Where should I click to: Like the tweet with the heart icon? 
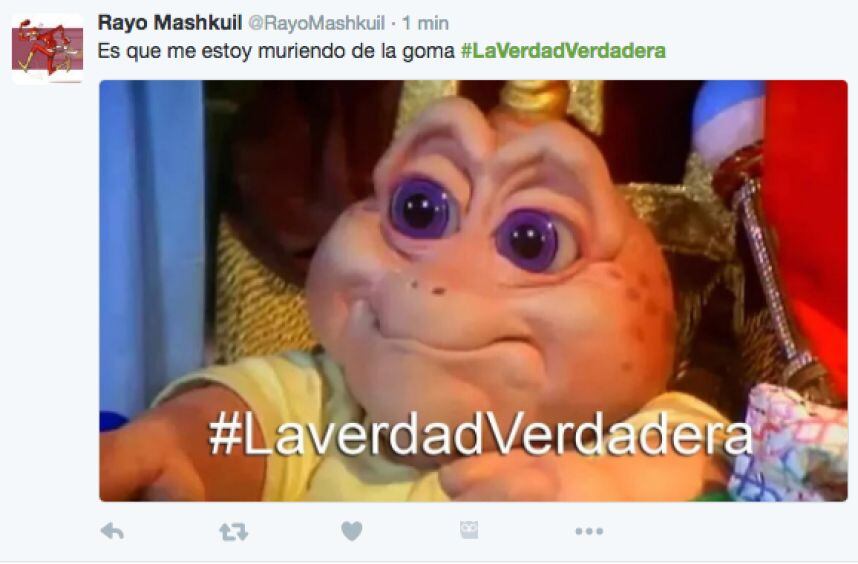[x=351, y=531]
